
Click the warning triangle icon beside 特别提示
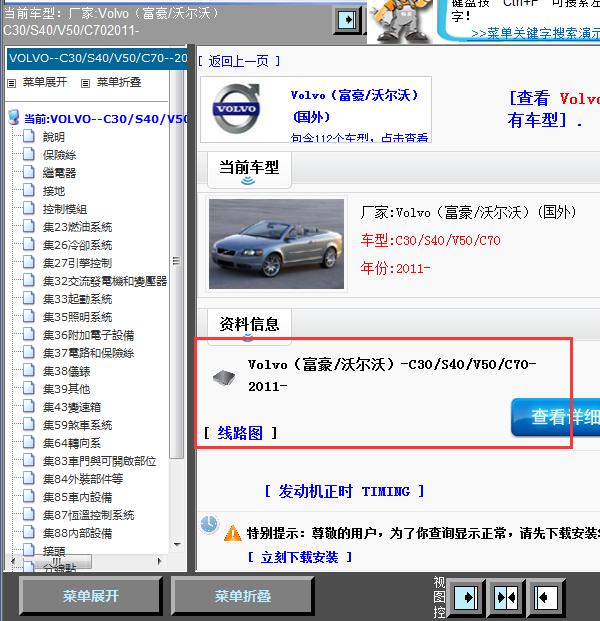[x=232, y=533]
